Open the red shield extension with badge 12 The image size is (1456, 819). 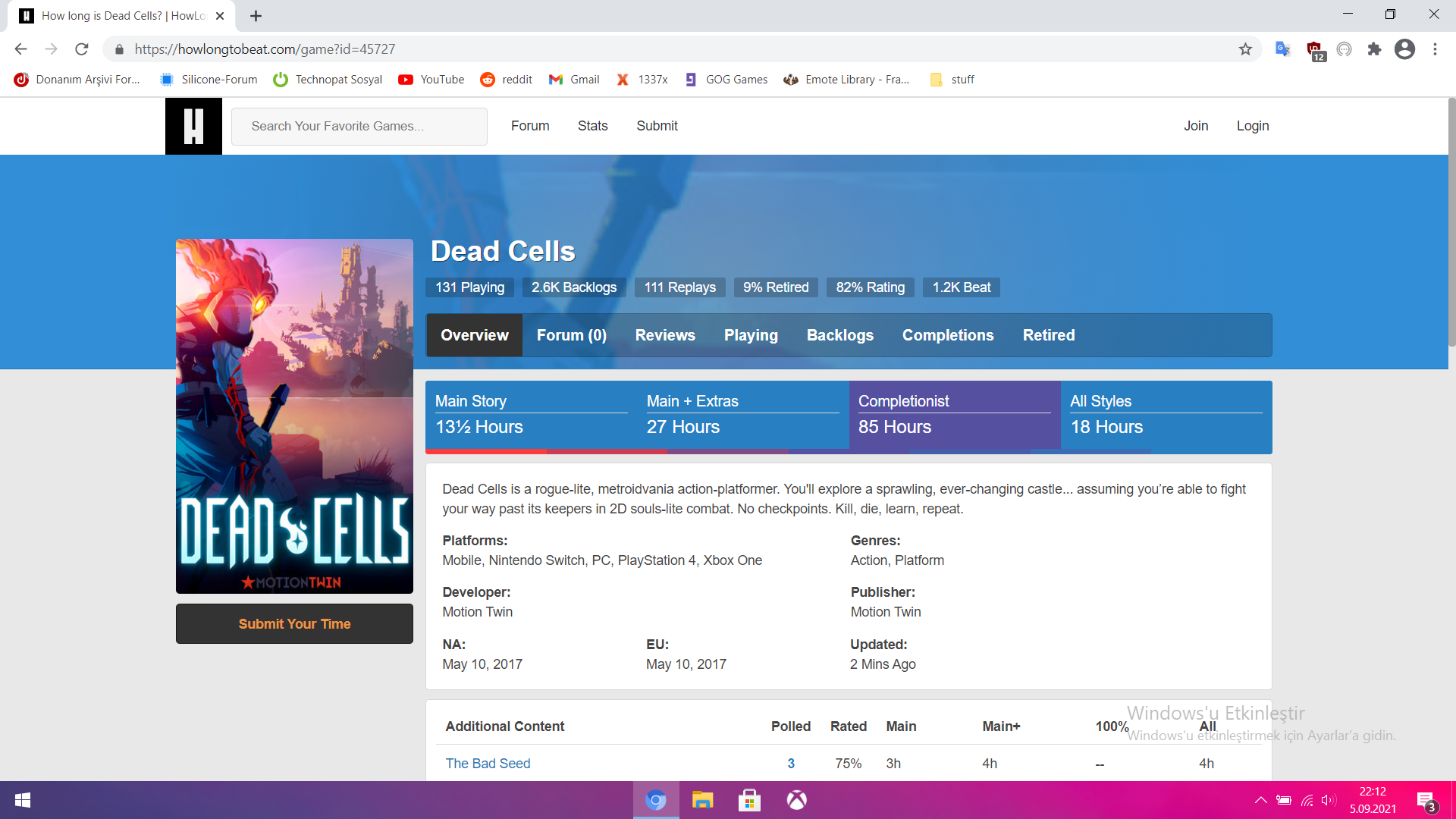coord(1315,50)
